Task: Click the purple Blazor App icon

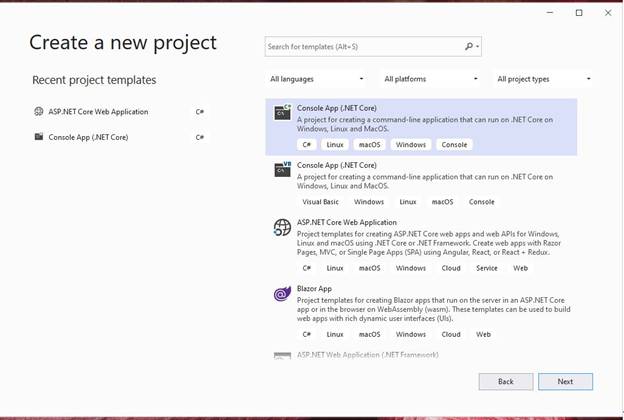Action: [x=282, y=294]
